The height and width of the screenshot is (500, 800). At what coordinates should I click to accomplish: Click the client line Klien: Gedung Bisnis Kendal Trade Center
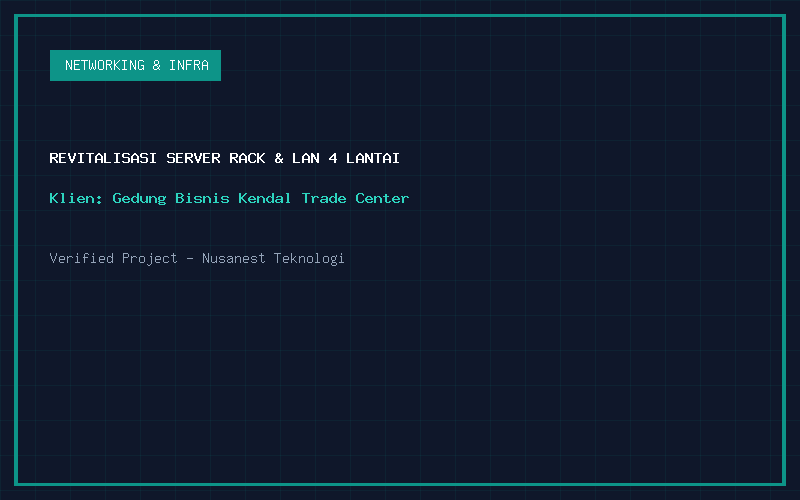[x=229, y=198]
